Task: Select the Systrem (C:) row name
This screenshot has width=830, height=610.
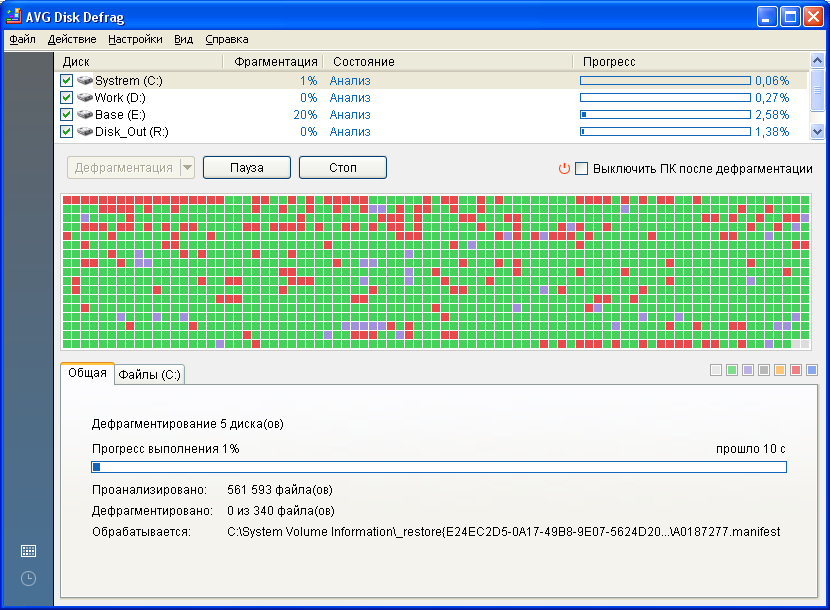Action: coord(129,80)
